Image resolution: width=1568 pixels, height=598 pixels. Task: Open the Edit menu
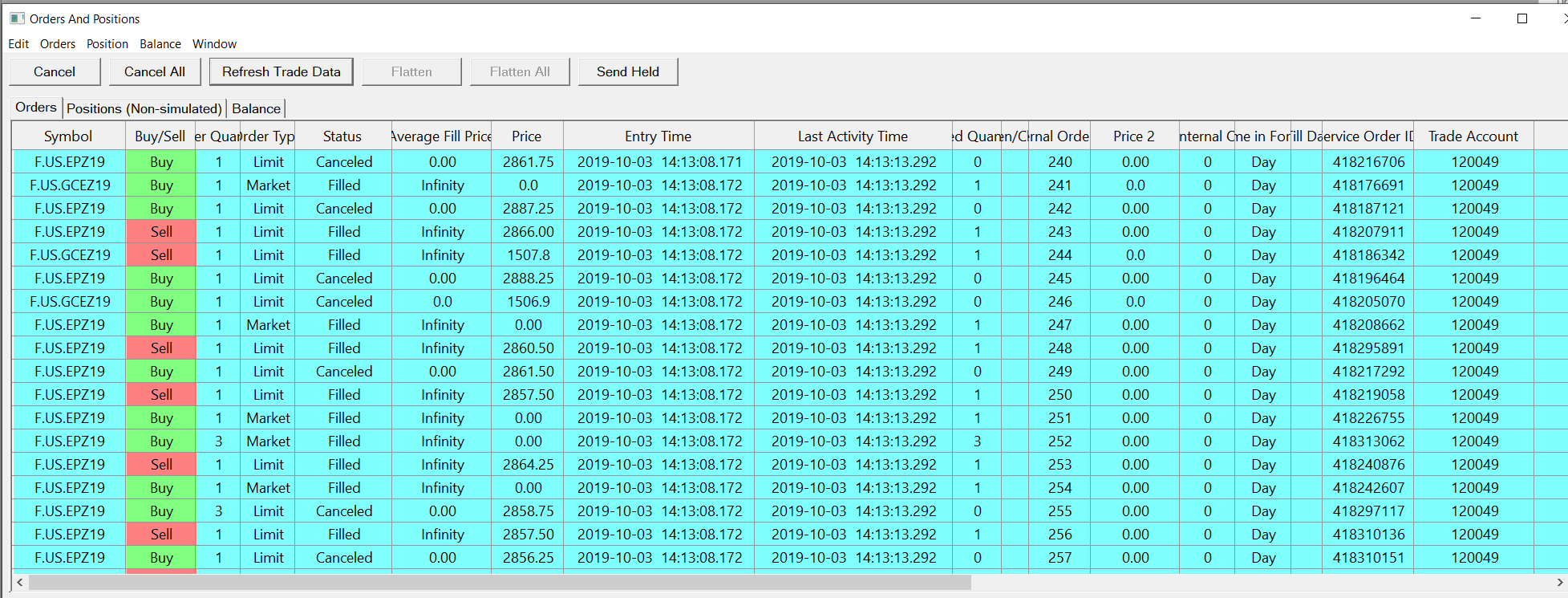[x=18, y=44]
